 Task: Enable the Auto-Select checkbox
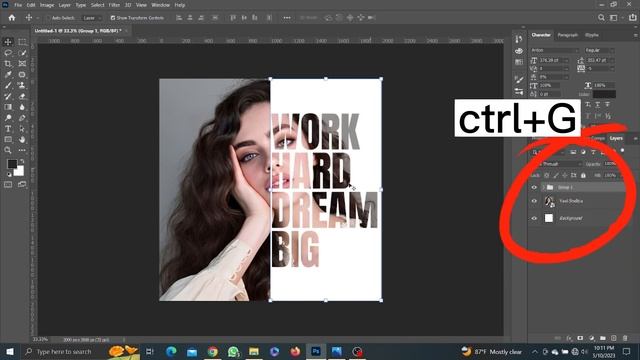(48, 18)
